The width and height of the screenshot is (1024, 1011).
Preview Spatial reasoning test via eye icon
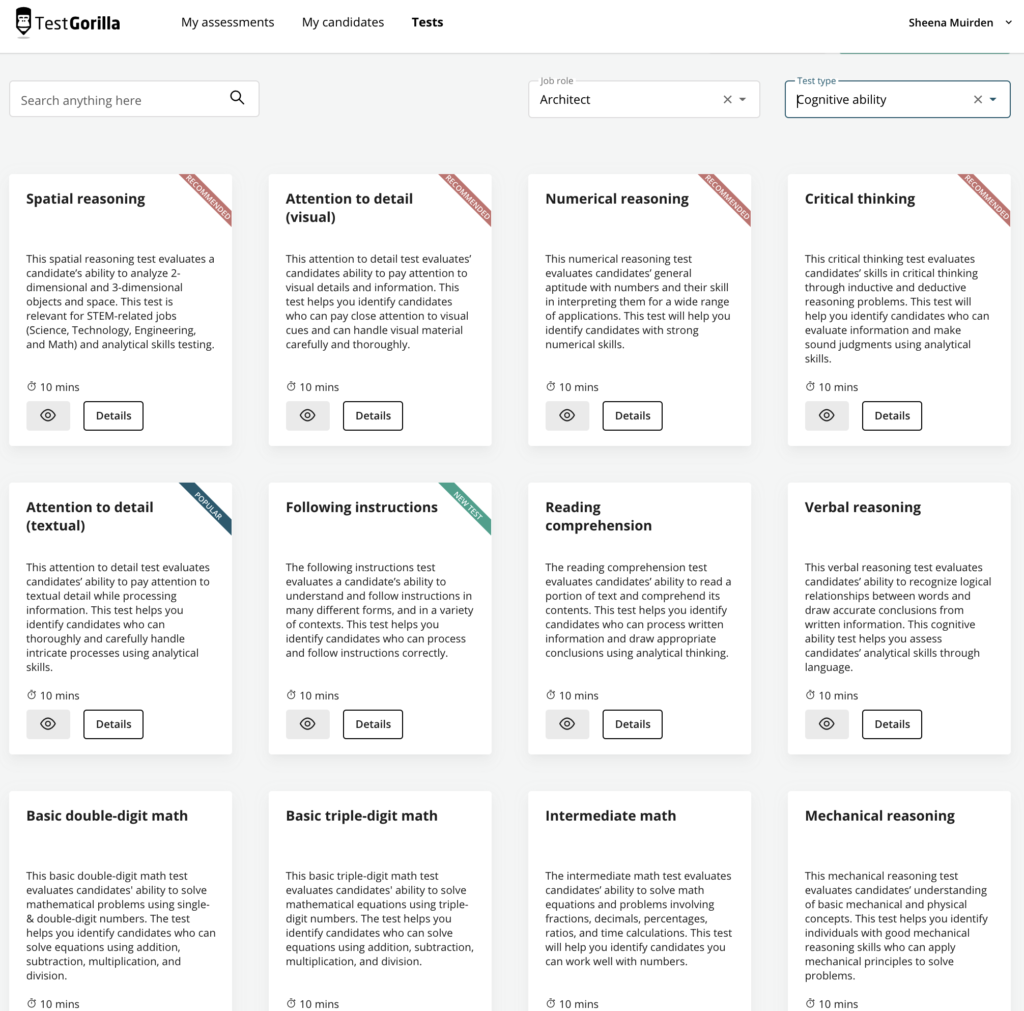(x=48, y=415)
